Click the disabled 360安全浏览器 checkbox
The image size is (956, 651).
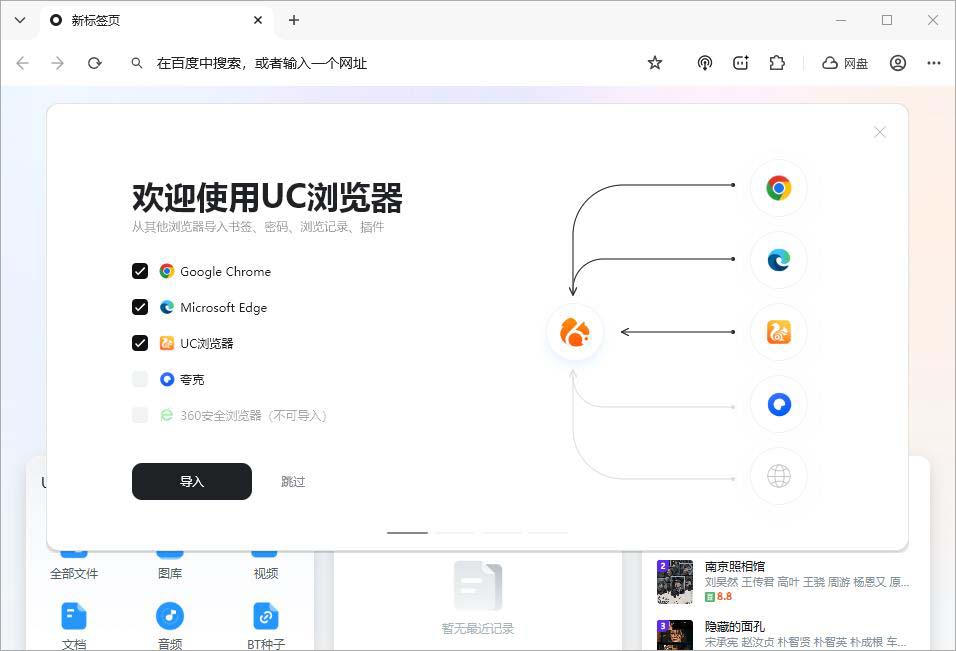tap(140, 415)
